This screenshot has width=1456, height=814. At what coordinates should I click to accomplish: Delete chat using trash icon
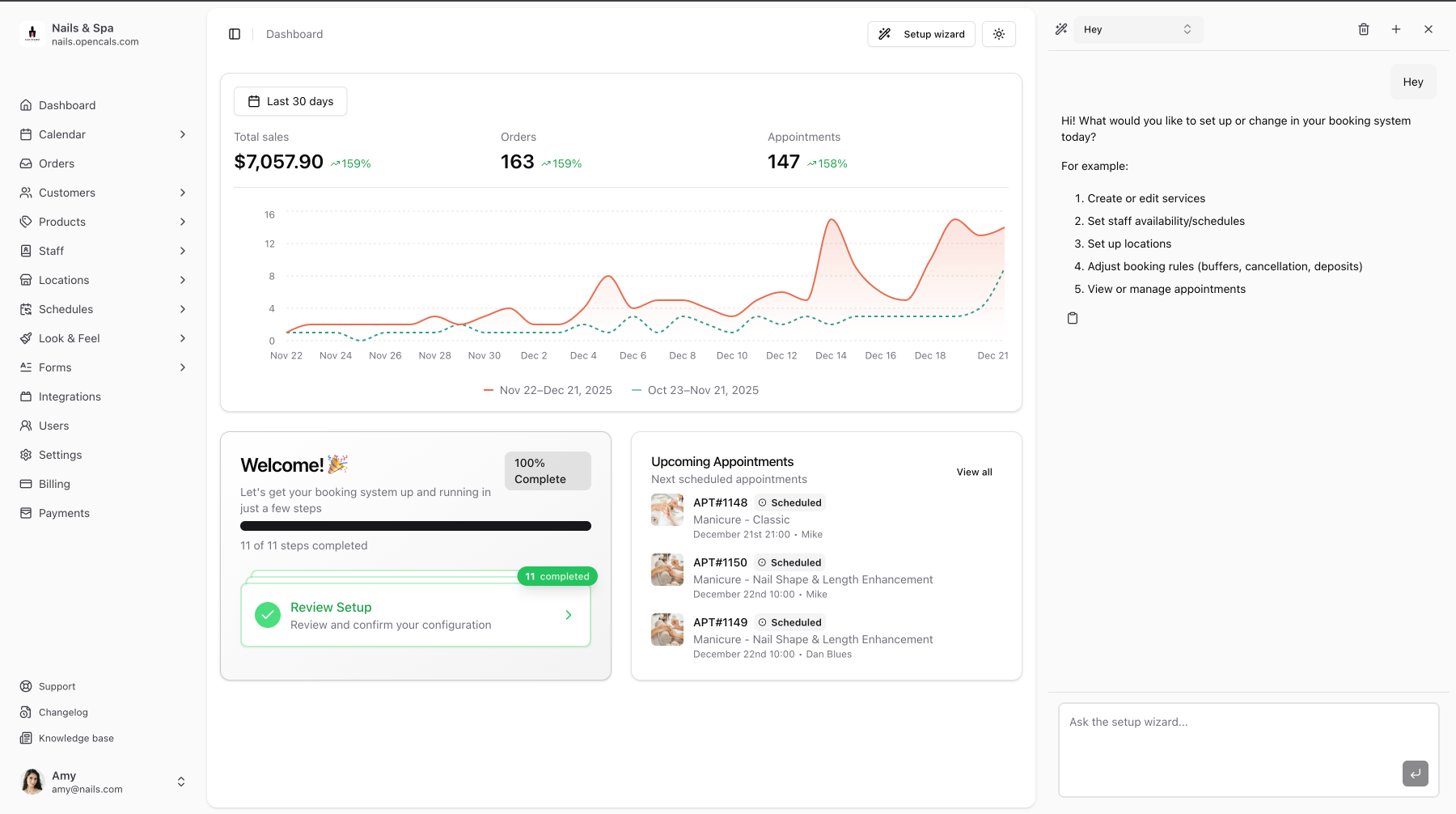click(x=1364, y=29)
